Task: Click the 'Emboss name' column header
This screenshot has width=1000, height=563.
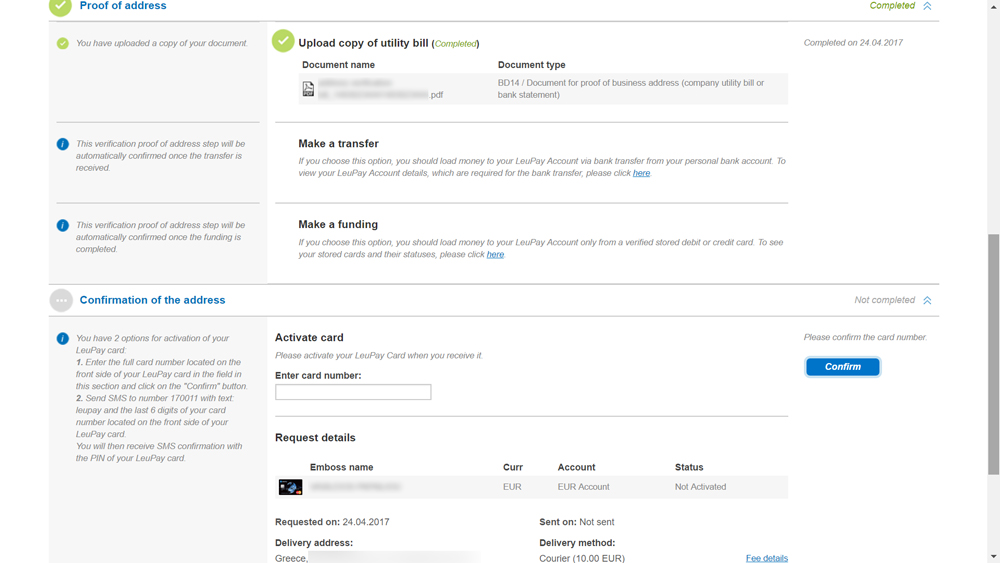Action: [341, 467]
